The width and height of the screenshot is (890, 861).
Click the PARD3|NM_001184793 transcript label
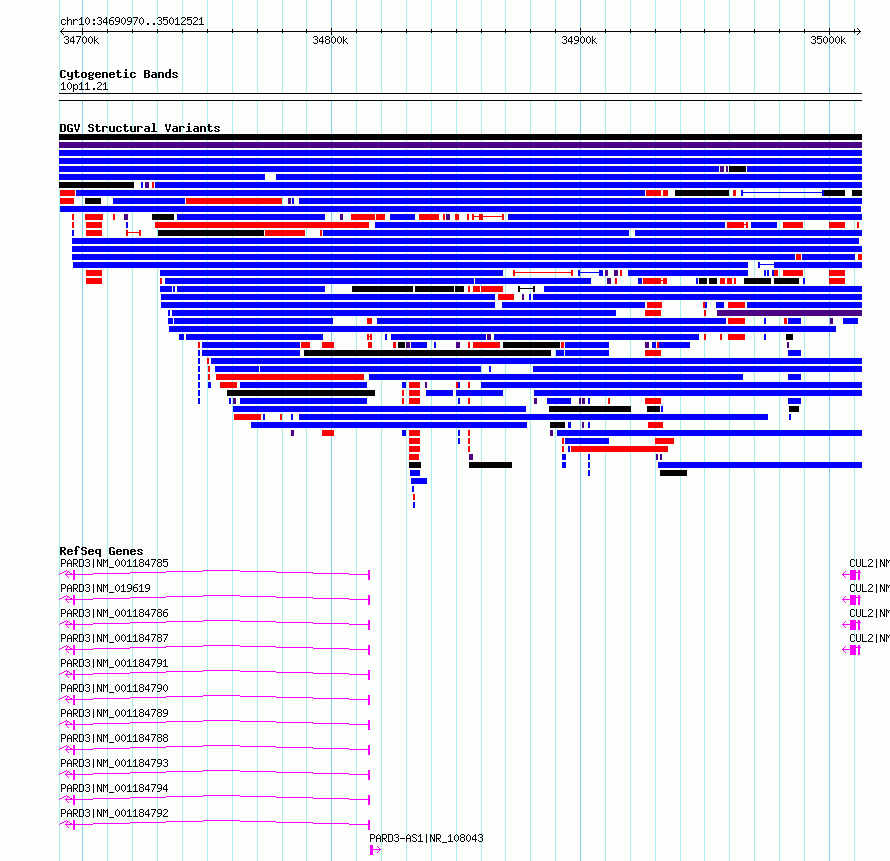click(114, 763)
